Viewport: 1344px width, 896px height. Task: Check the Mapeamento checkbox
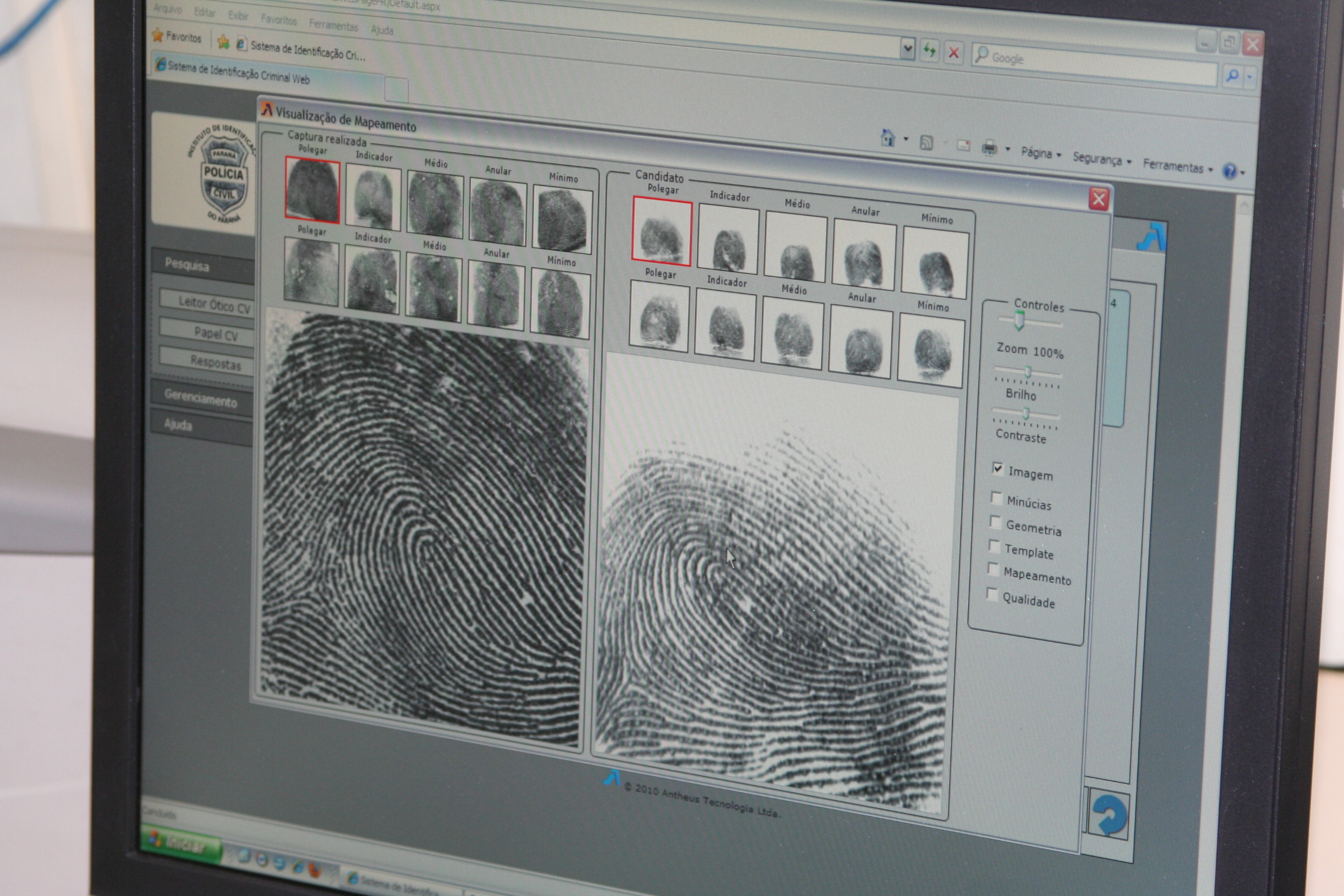click(993, 570)
